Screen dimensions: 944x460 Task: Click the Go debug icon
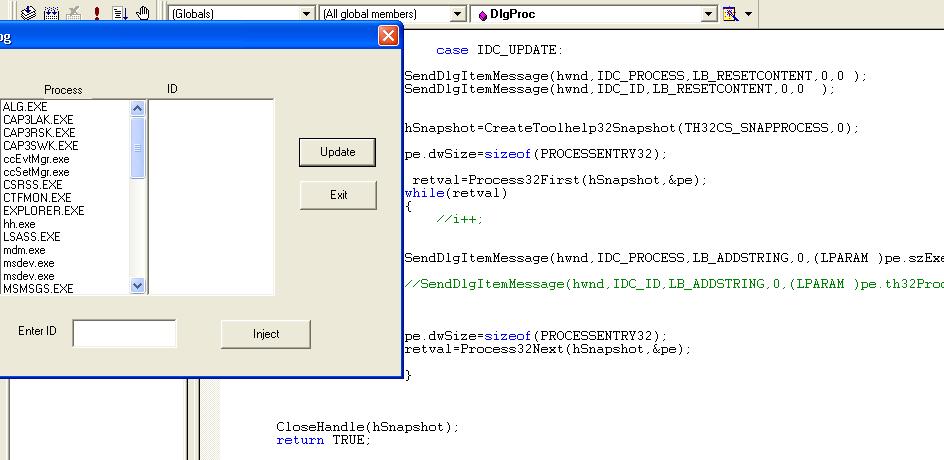click(120, 13)
